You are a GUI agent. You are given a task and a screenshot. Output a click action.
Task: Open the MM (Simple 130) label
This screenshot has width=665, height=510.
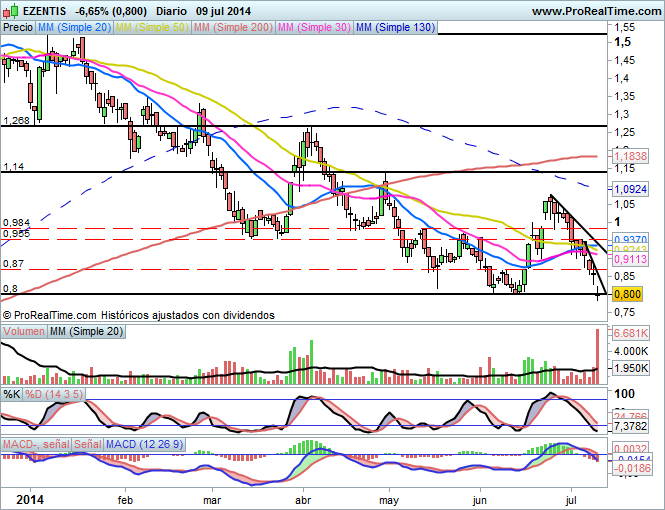click(x=395, y=28)
